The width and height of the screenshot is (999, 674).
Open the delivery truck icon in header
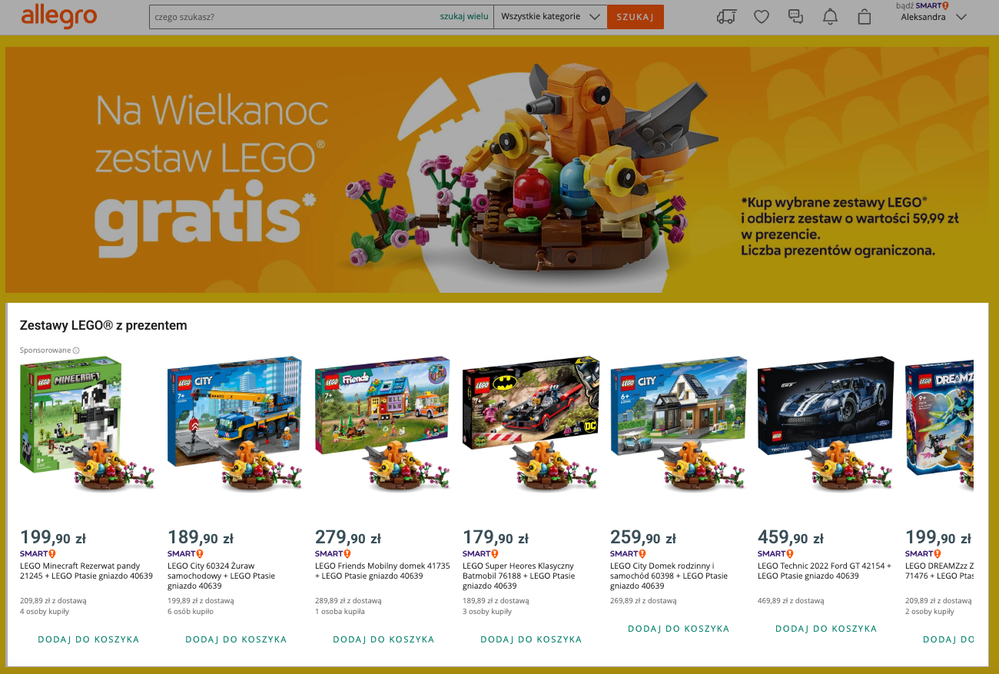coord(726,17)
